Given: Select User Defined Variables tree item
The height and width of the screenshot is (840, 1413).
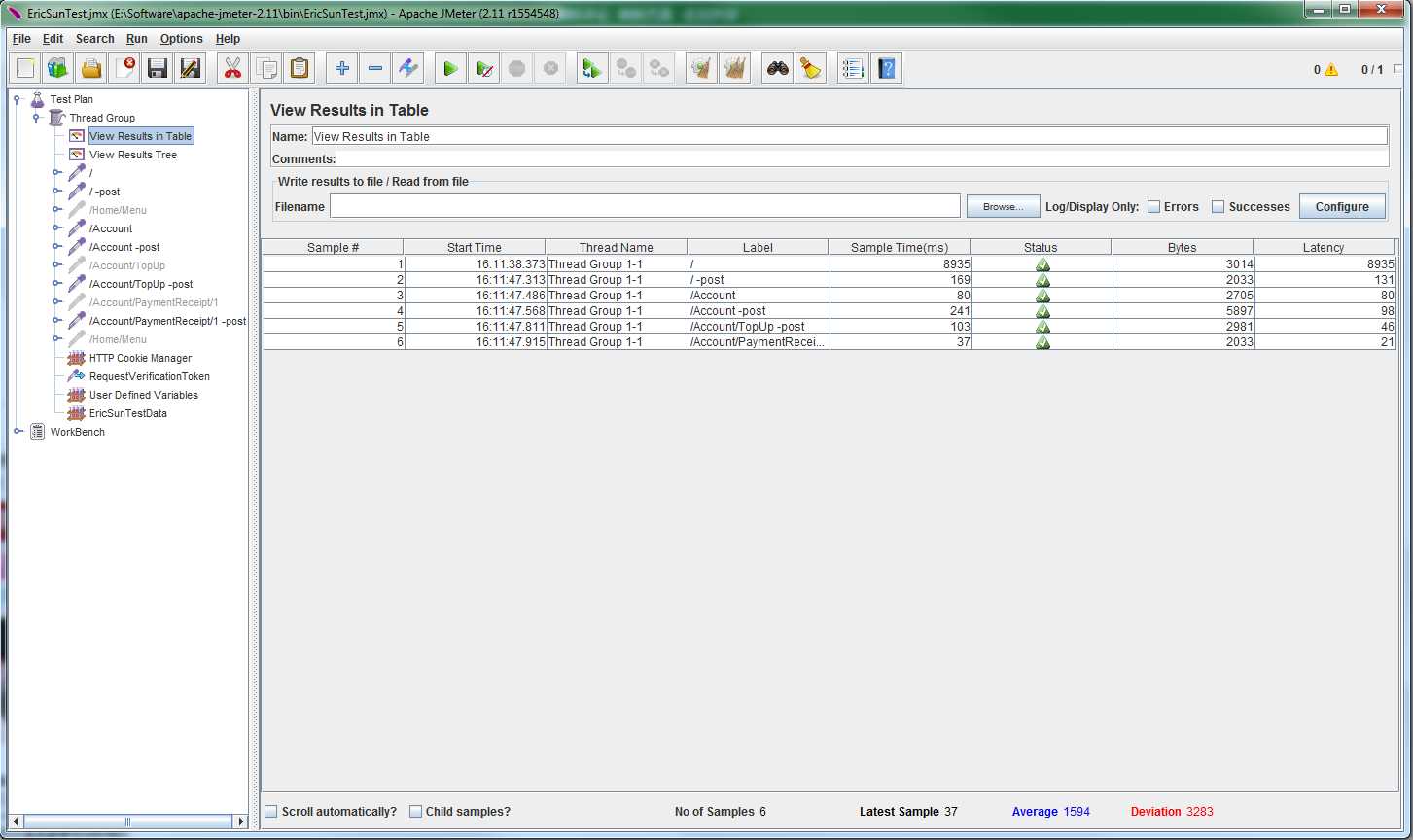Looking at the screenshot, I should click(x=144, y=395).
